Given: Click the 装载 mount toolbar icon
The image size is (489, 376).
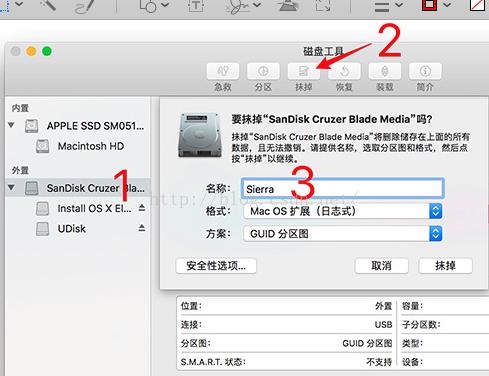Looking at the screenshot, I should pos(385,71).
